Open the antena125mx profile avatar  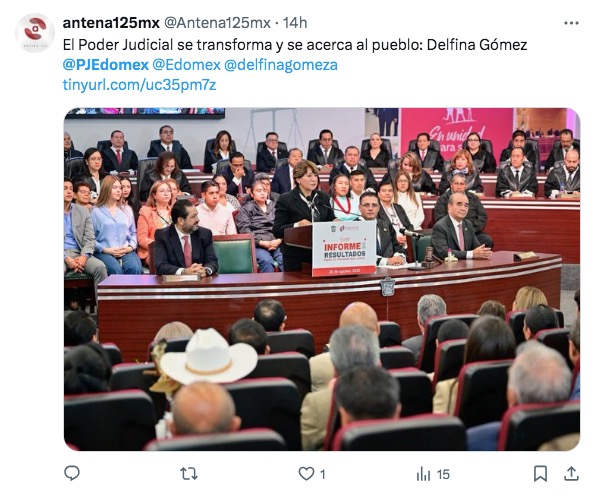pyautogui.click(x=35, y=32)
